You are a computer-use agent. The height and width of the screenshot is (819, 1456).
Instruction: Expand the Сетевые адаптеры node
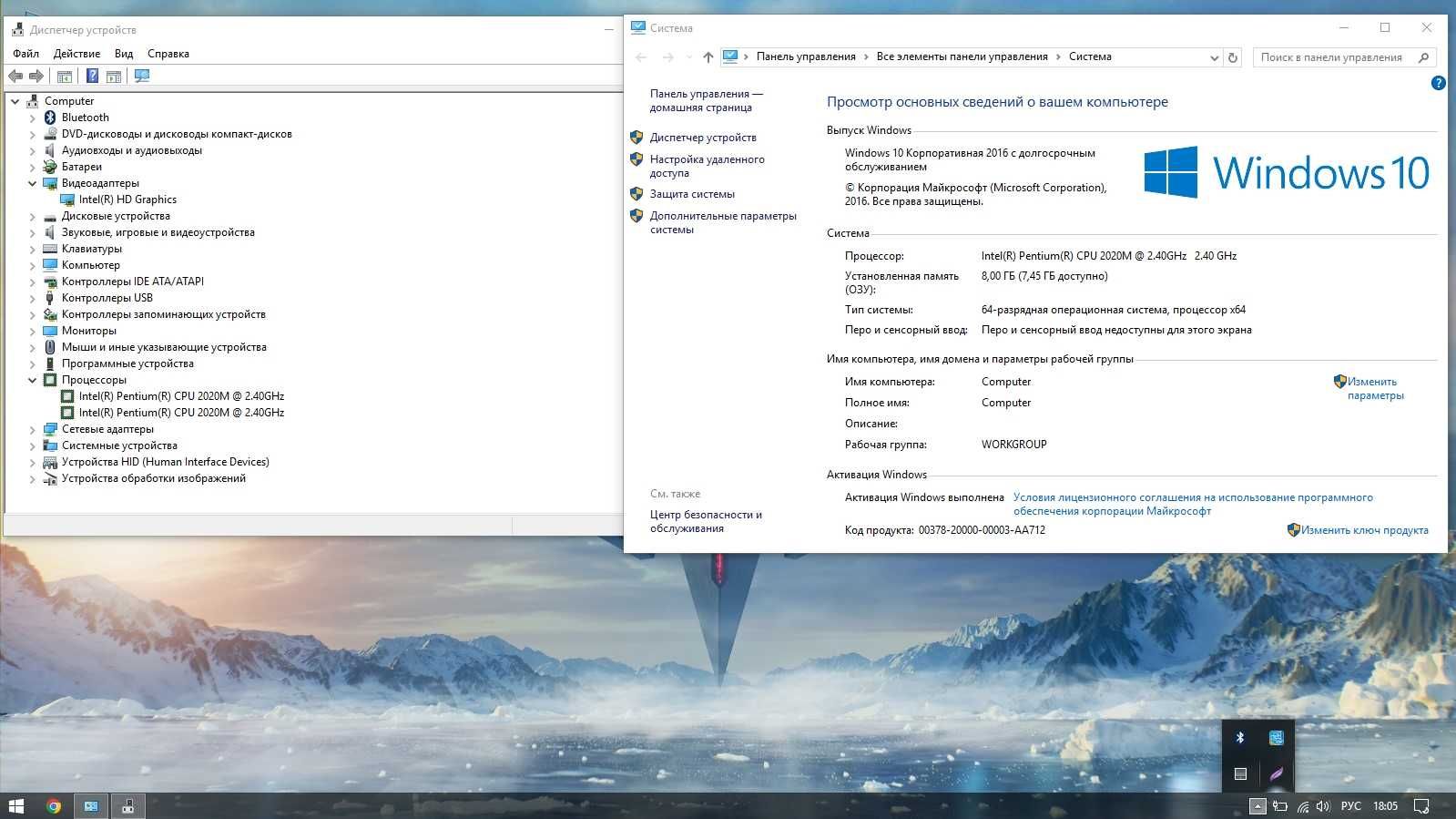33,429
